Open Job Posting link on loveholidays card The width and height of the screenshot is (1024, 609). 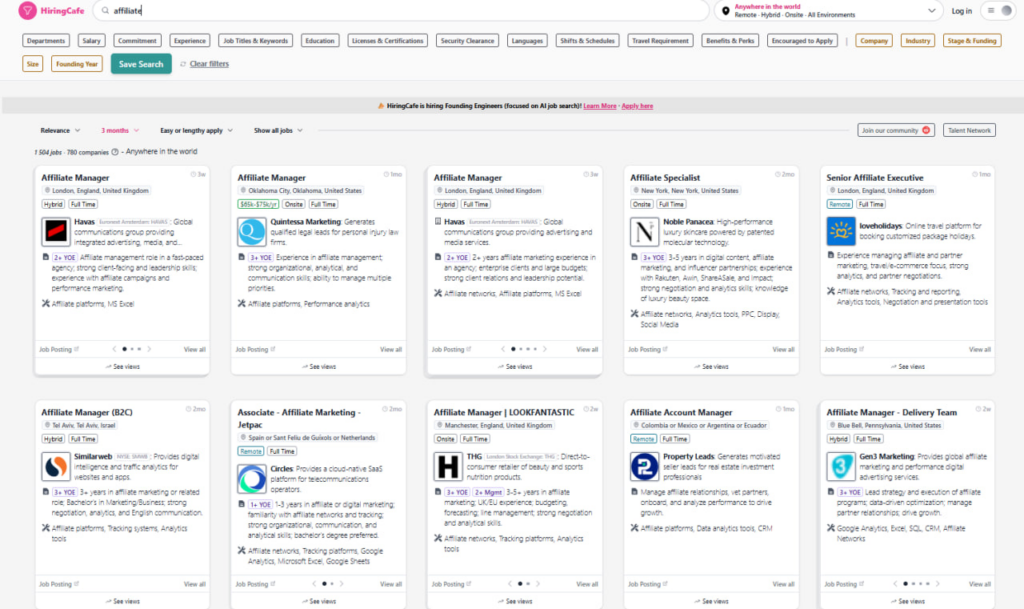(x=843, y=350)
